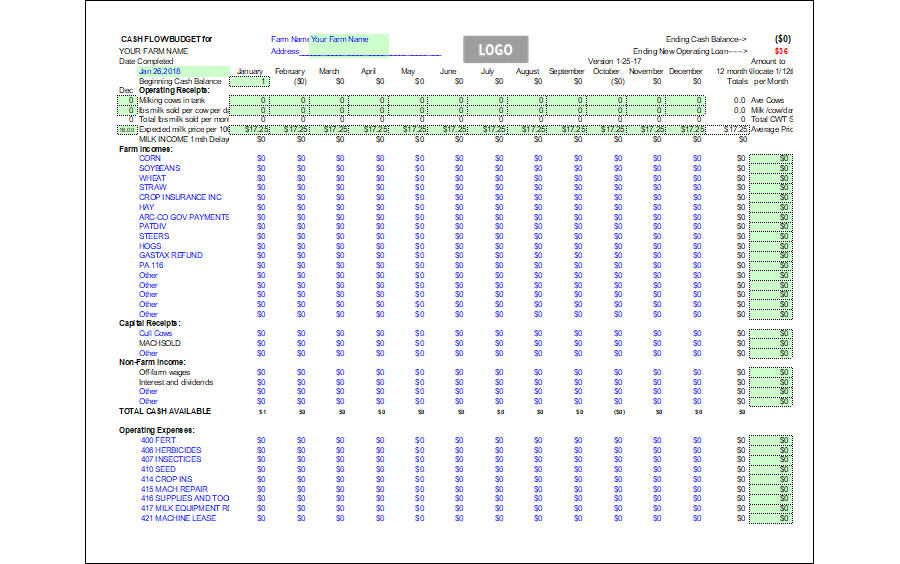
Task: Select the 'Non-Farm Income:' section heading
Action: point(152,363)
